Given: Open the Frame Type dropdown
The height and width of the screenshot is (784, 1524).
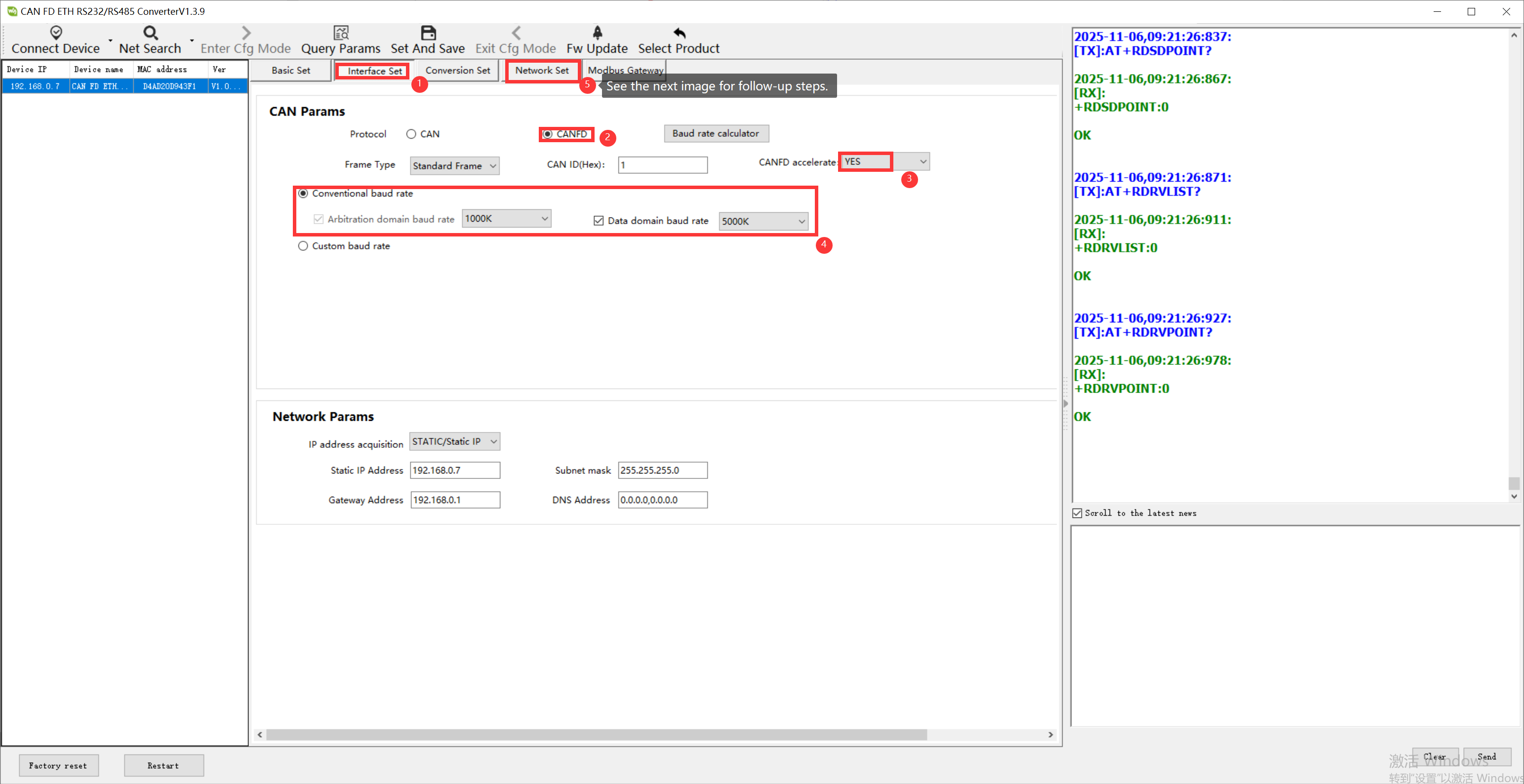Looking at the screenshot, I should tap(454, 165).
